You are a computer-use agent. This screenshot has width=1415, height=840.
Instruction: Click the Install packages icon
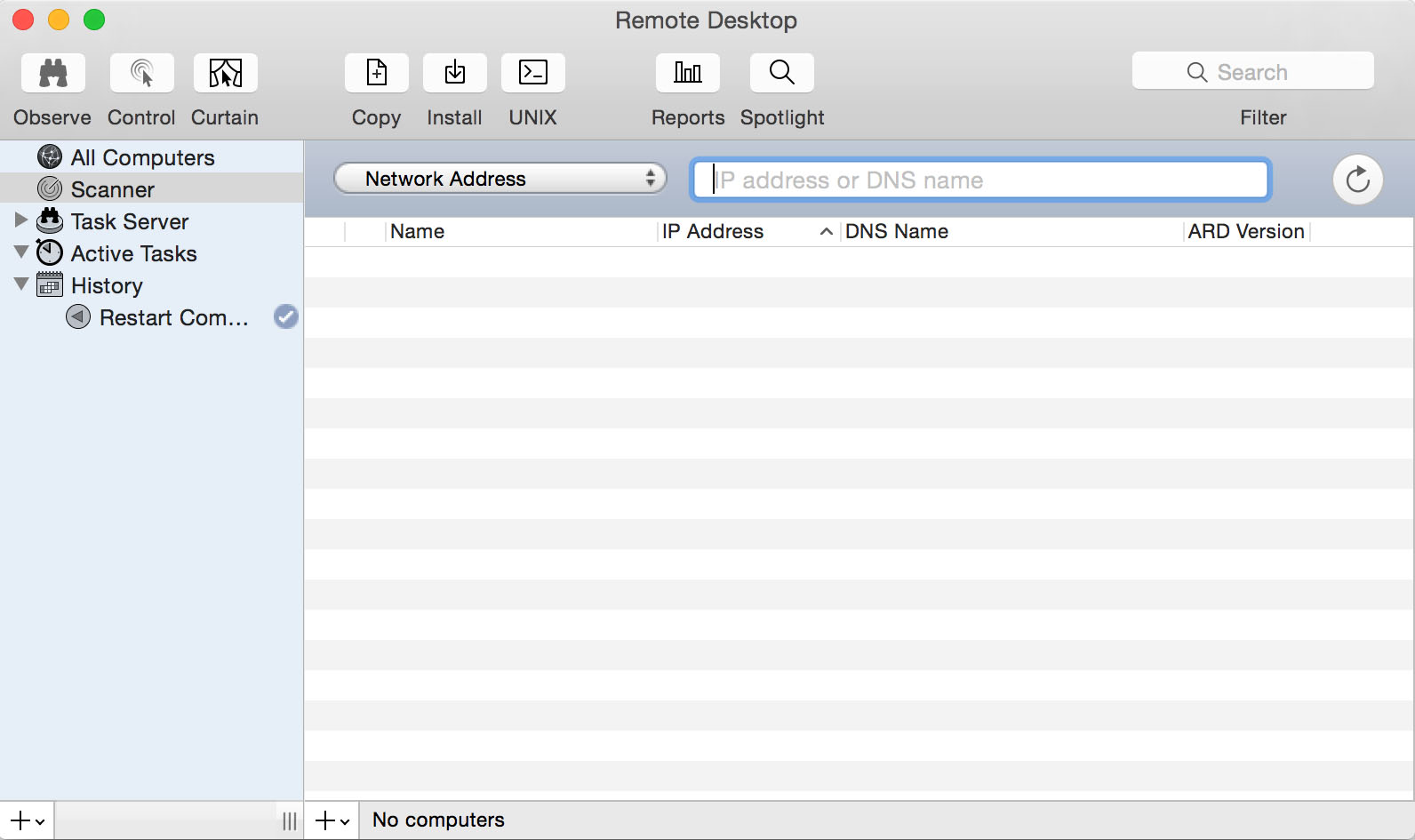pyautogui.click(x=454, y=73)
